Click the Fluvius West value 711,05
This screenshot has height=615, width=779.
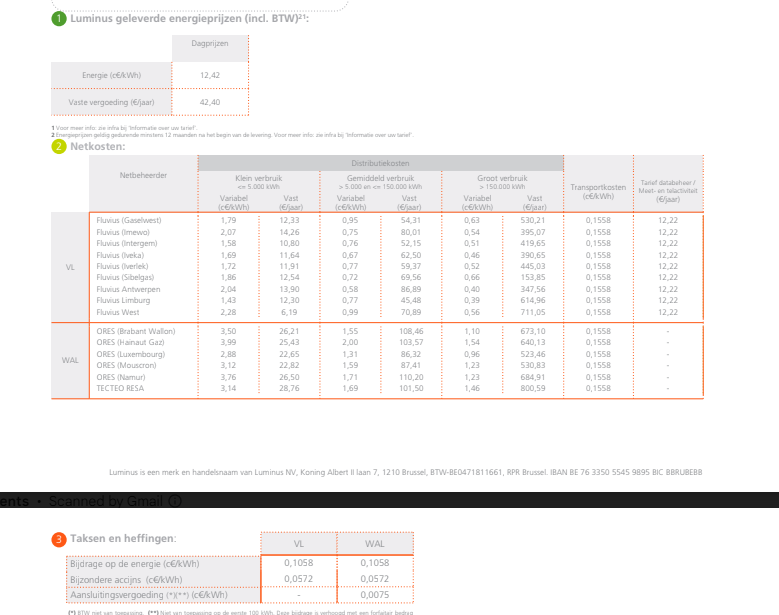coord(533,312)
